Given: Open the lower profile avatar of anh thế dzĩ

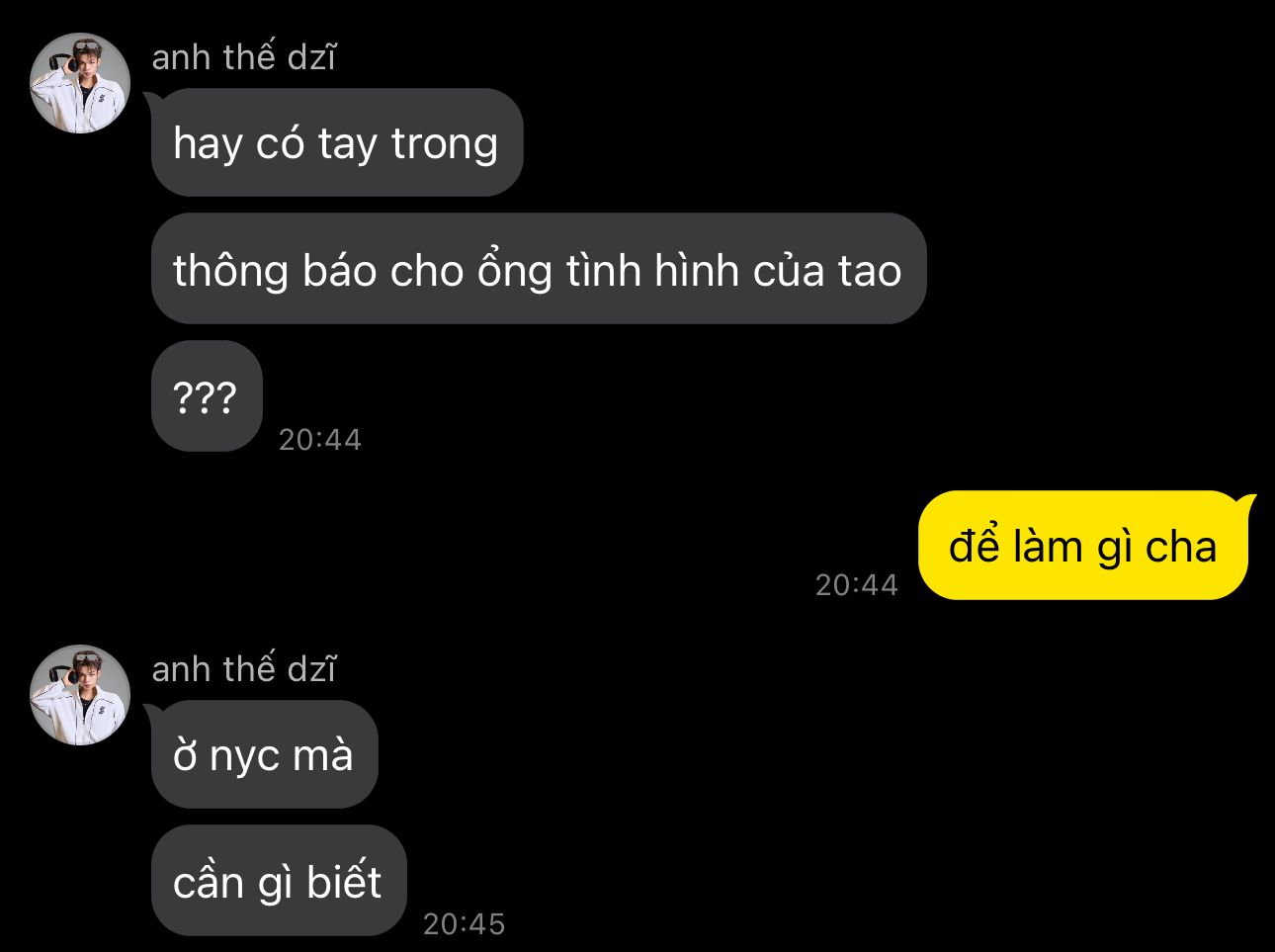Looking at the screenshot, I should click(80, 695).
